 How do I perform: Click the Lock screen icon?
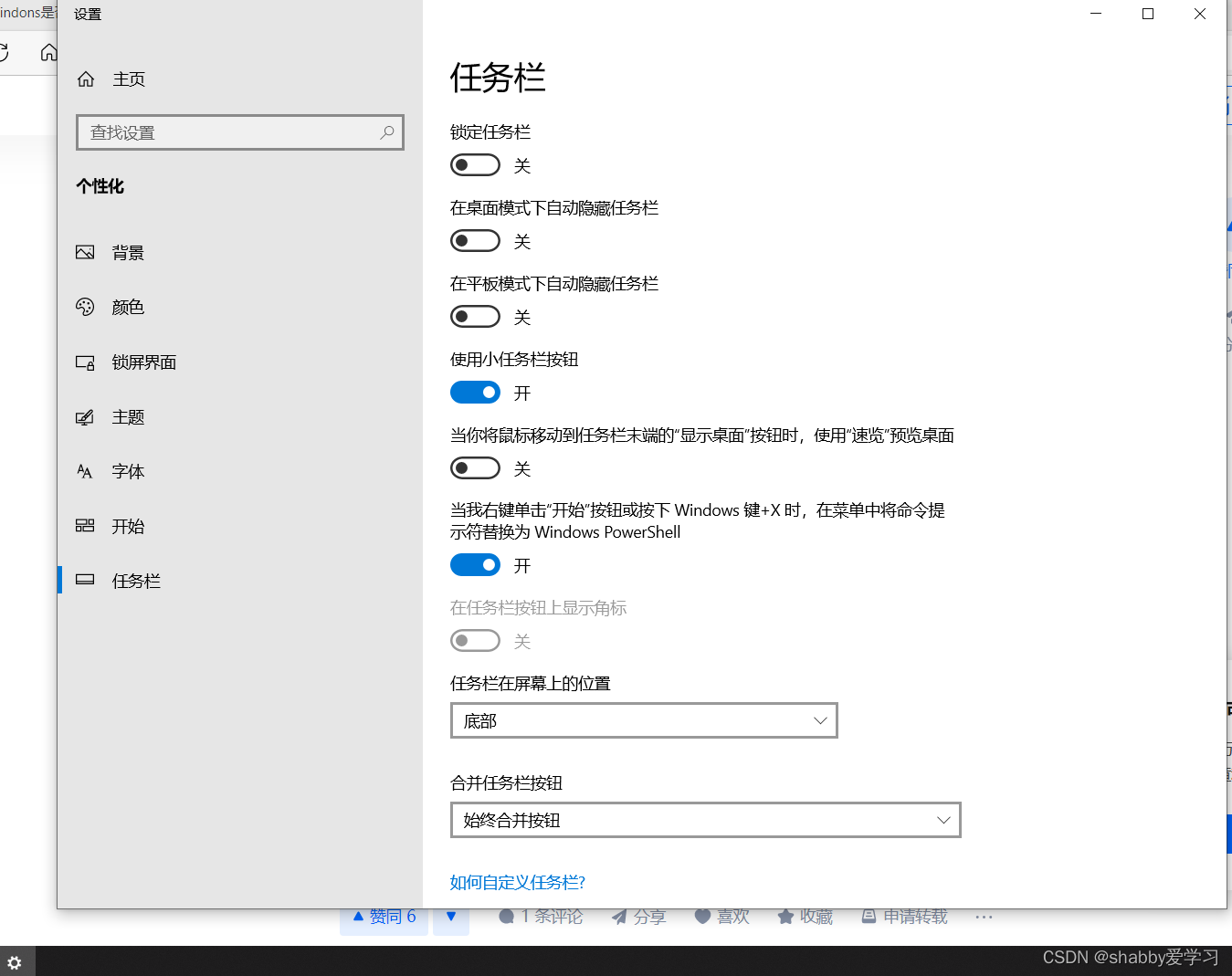[x=85, y=362]
